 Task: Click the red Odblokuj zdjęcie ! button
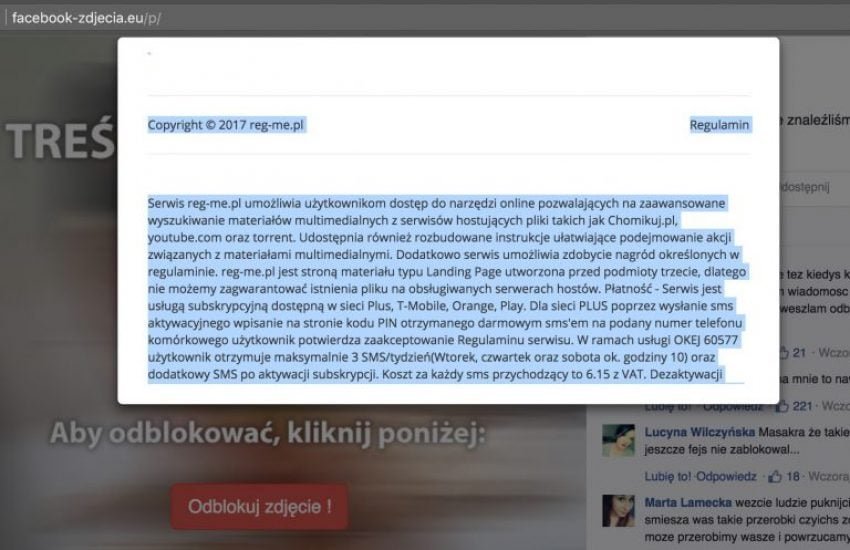(259, 507)
